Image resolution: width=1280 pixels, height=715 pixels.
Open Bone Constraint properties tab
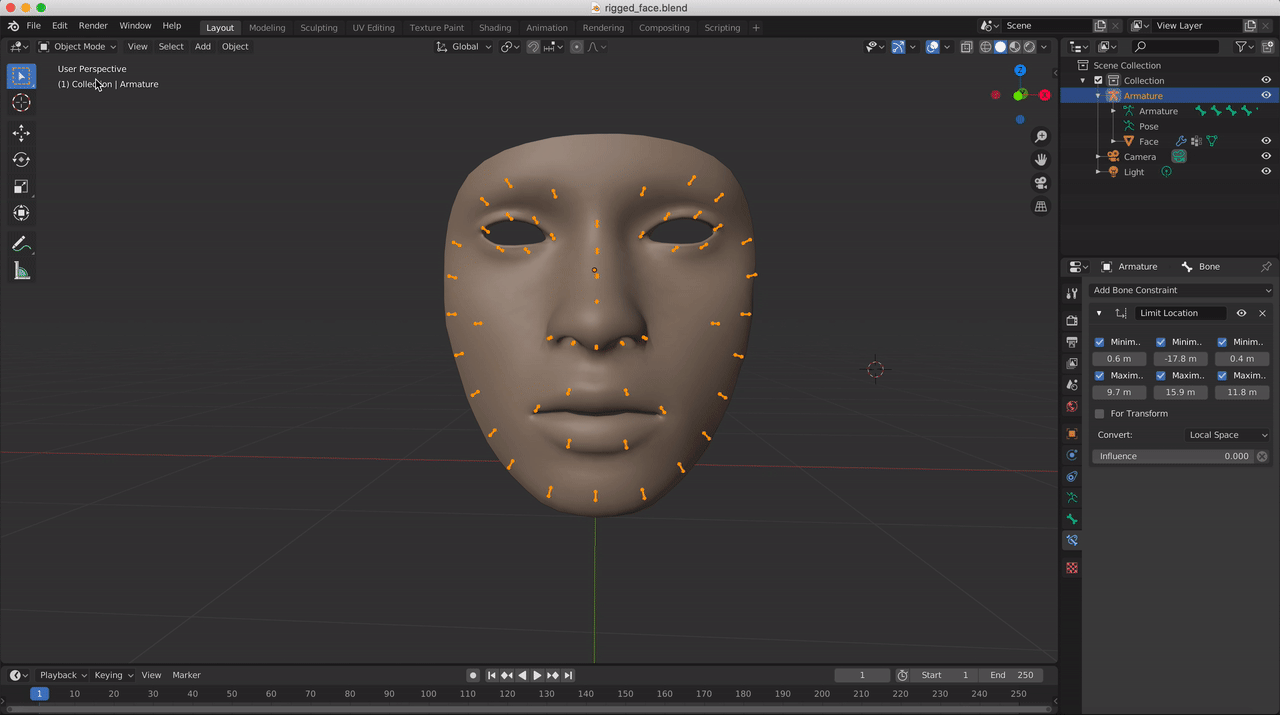(x=1072, y=540)
